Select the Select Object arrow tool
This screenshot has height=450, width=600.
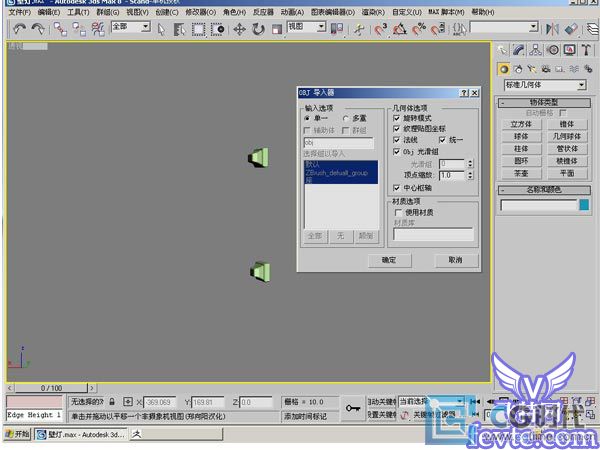[161, 29]
